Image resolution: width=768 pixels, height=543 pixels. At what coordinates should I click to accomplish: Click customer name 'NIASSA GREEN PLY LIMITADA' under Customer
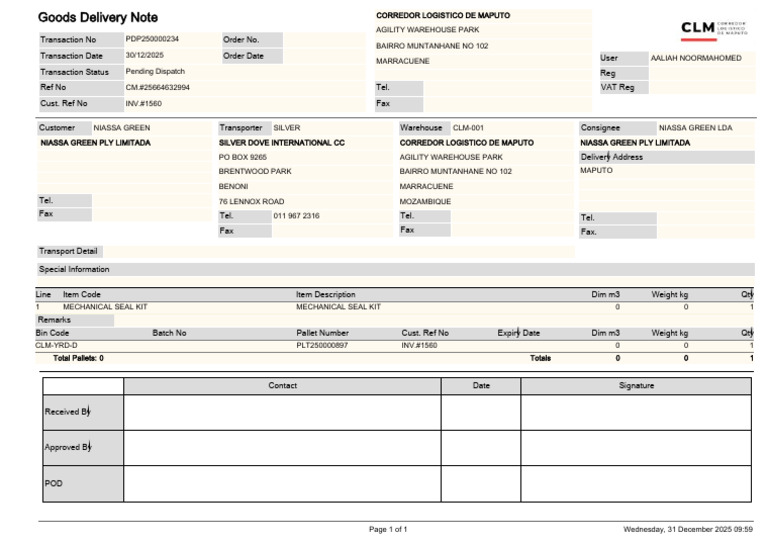coord(96,142)
